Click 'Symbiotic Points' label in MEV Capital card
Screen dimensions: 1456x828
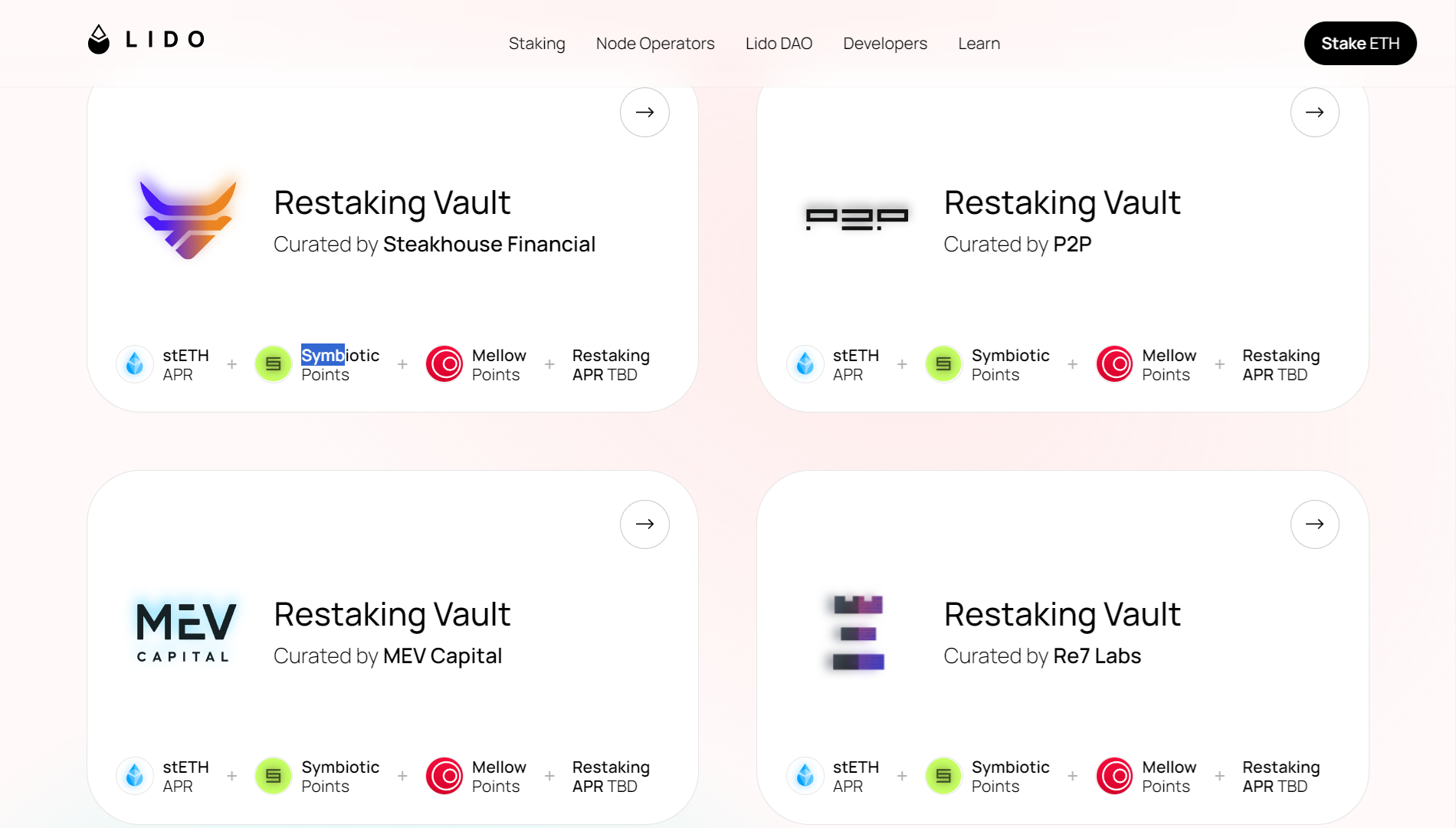(x=340, y=777)
